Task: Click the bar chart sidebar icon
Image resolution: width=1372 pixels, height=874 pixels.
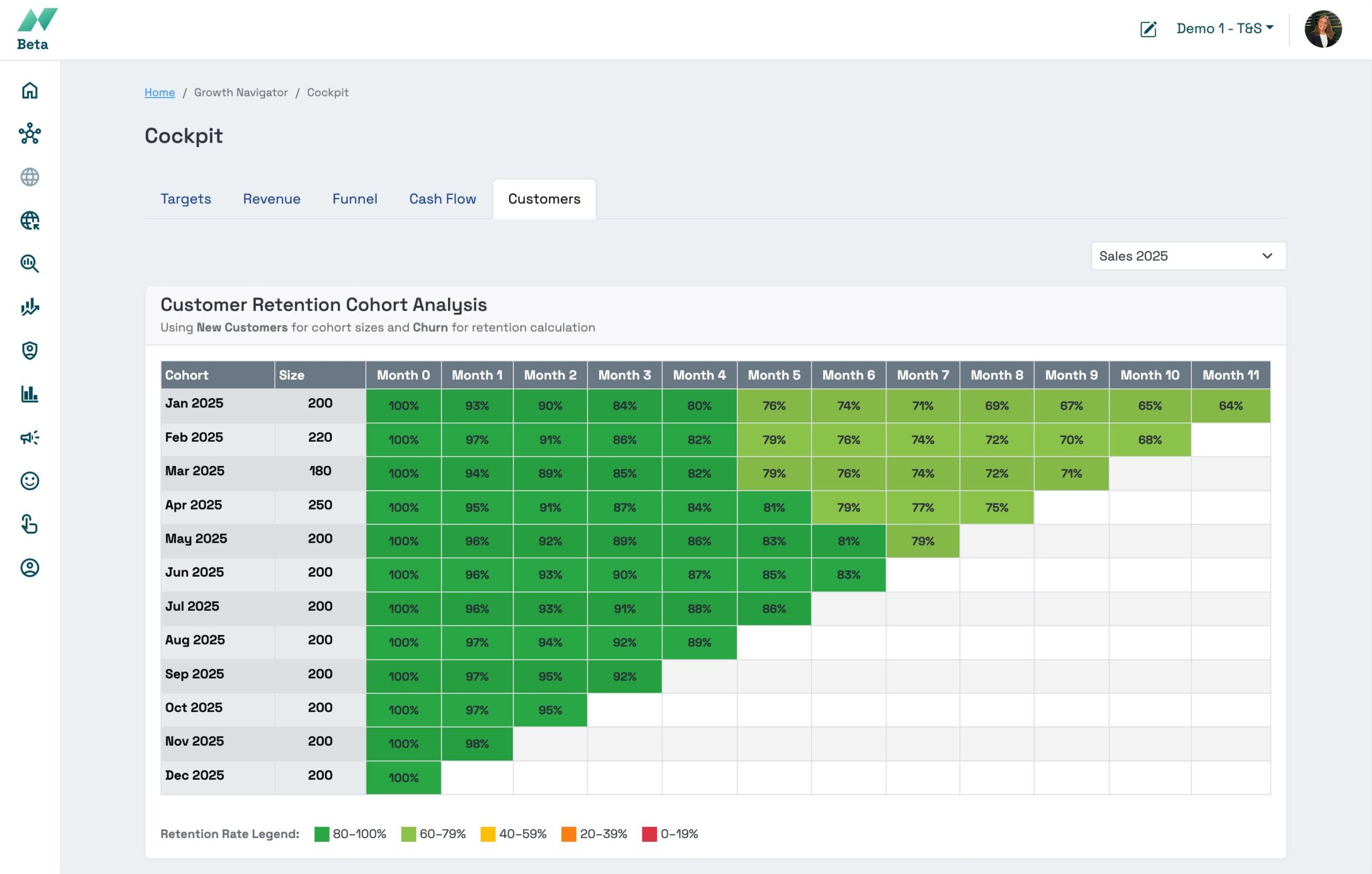Action: 29,394
